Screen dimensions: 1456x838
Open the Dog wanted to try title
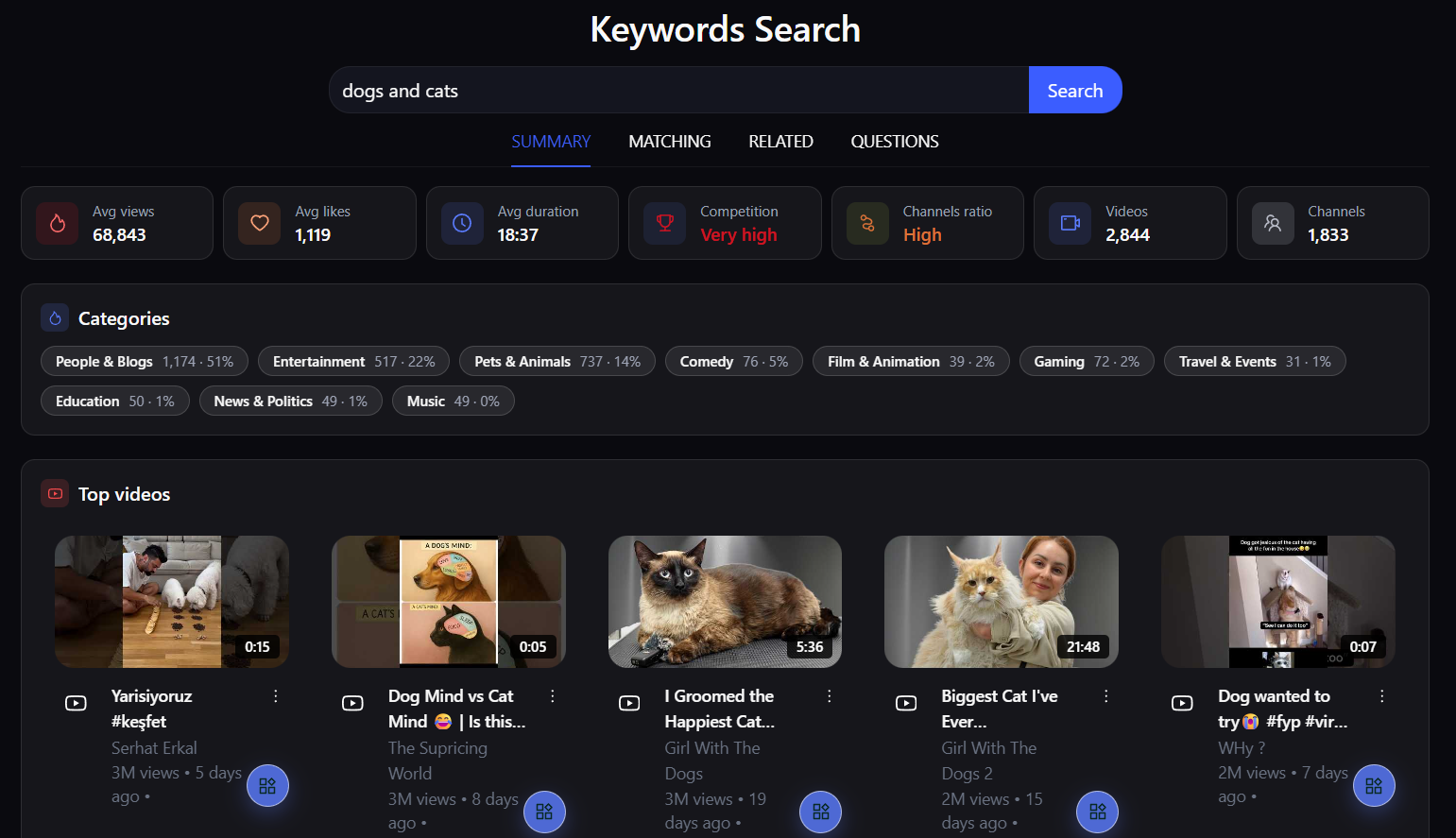pyautogui.click(x=1283, y=709)
